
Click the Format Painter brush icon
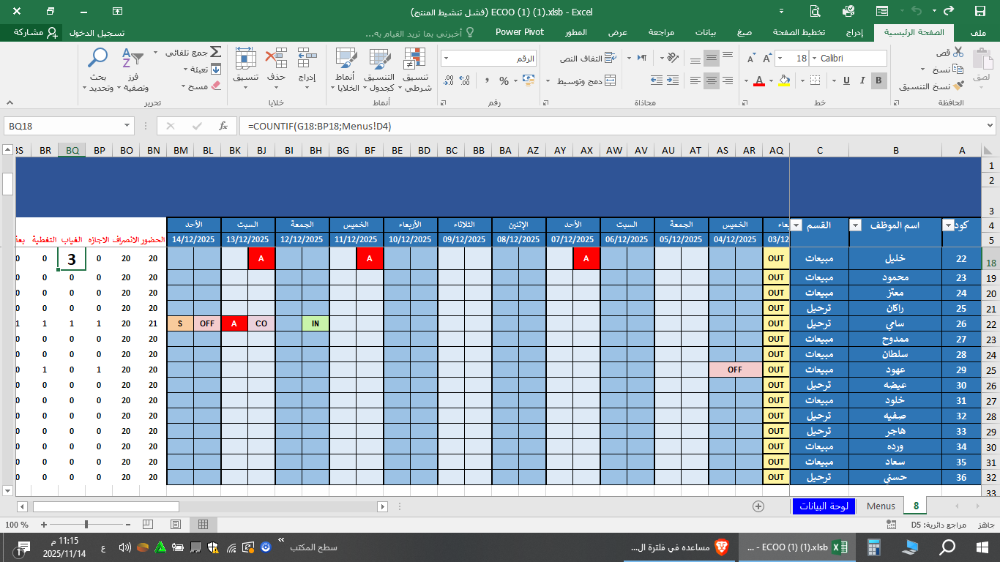(959, 87)
